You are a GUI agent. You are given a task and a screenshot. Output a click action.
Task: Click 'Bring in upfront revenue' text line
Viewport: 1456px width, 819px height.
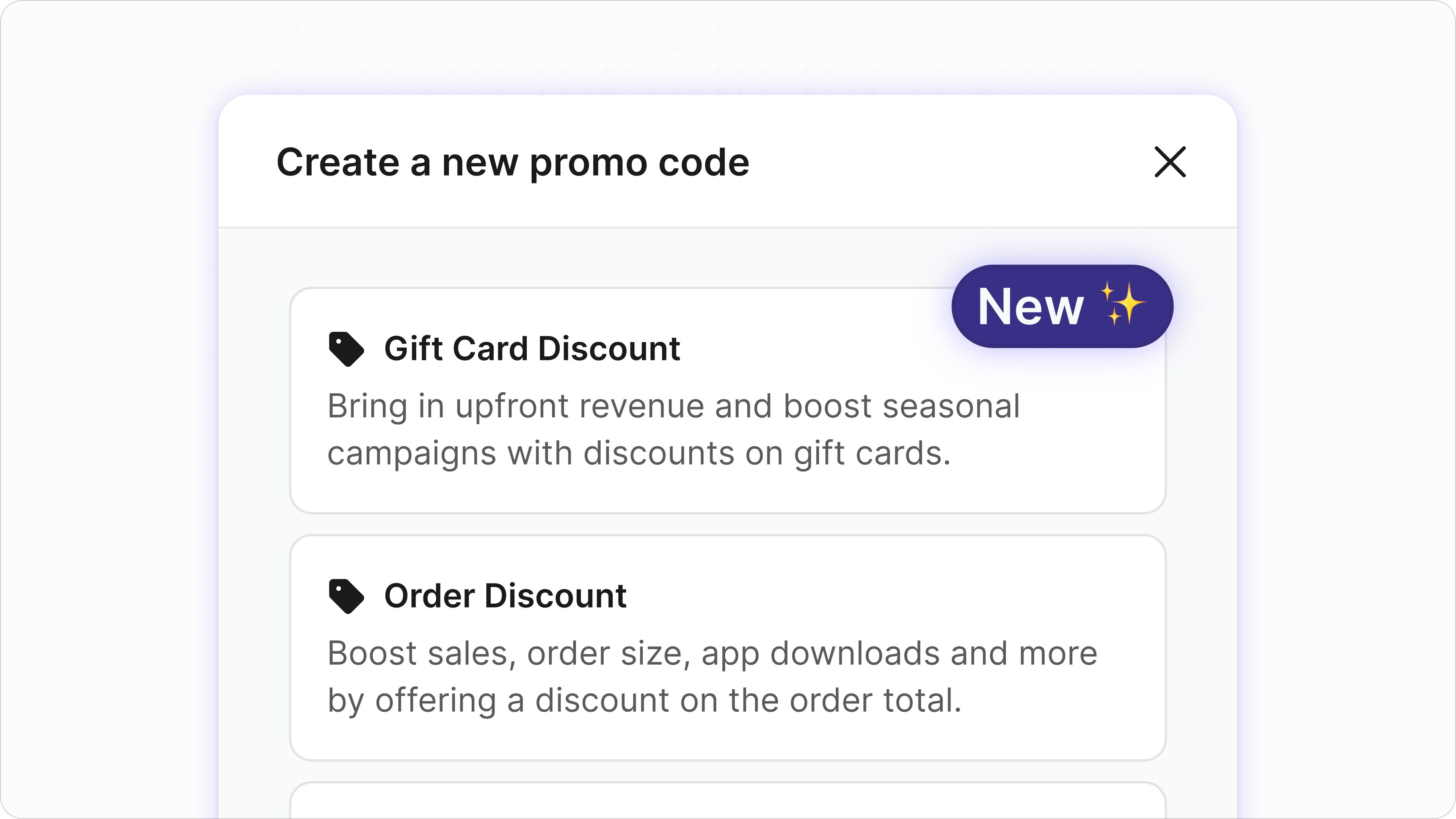674,406
